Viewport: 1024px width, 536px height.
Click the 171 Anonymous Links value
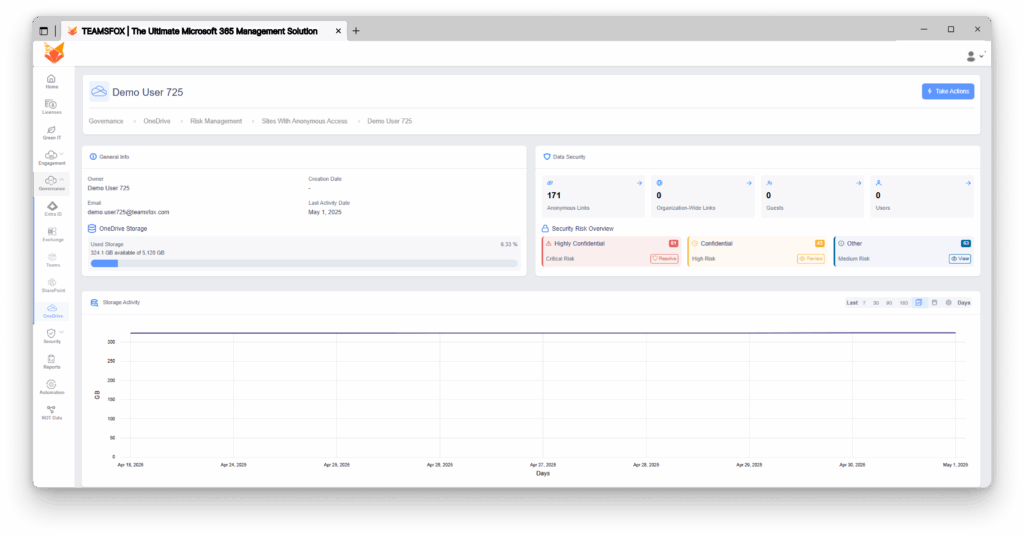(554, 195)
